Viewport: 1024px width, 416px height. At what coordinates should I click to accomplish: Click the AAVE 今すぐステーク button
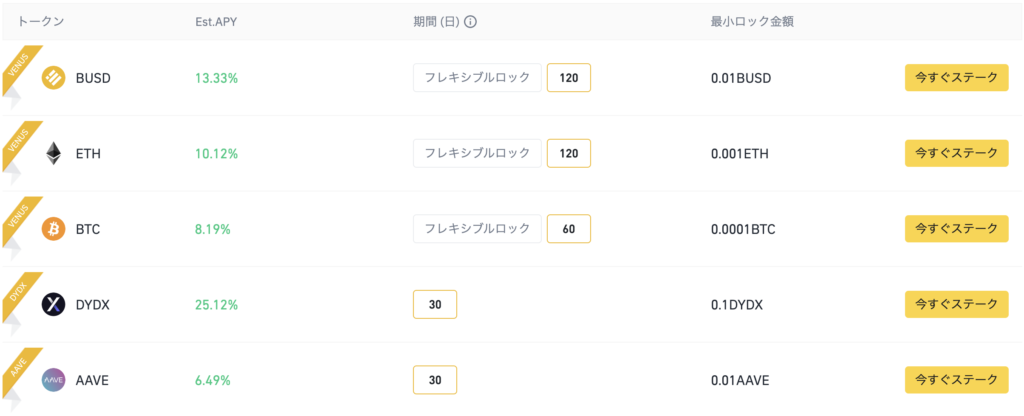(x=957, y=380)
